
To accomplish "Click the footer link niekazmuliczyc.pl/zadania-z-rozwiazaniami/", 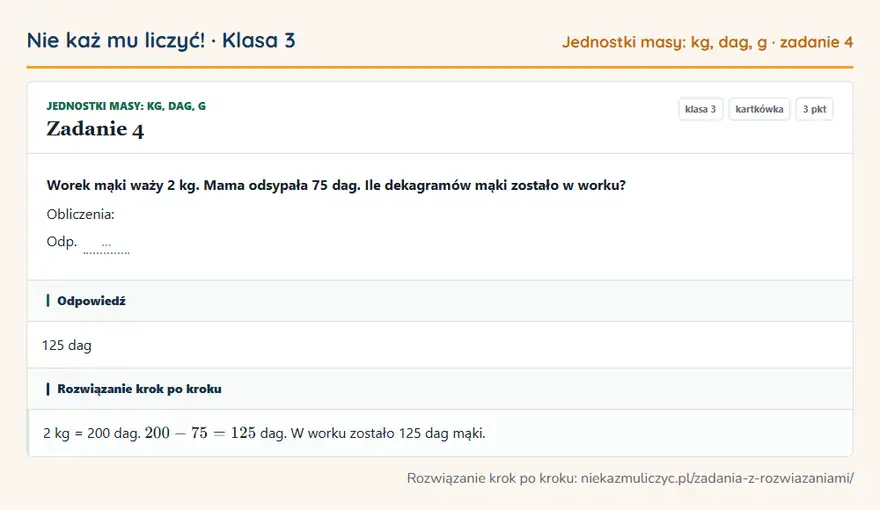I will pos(717,478).
